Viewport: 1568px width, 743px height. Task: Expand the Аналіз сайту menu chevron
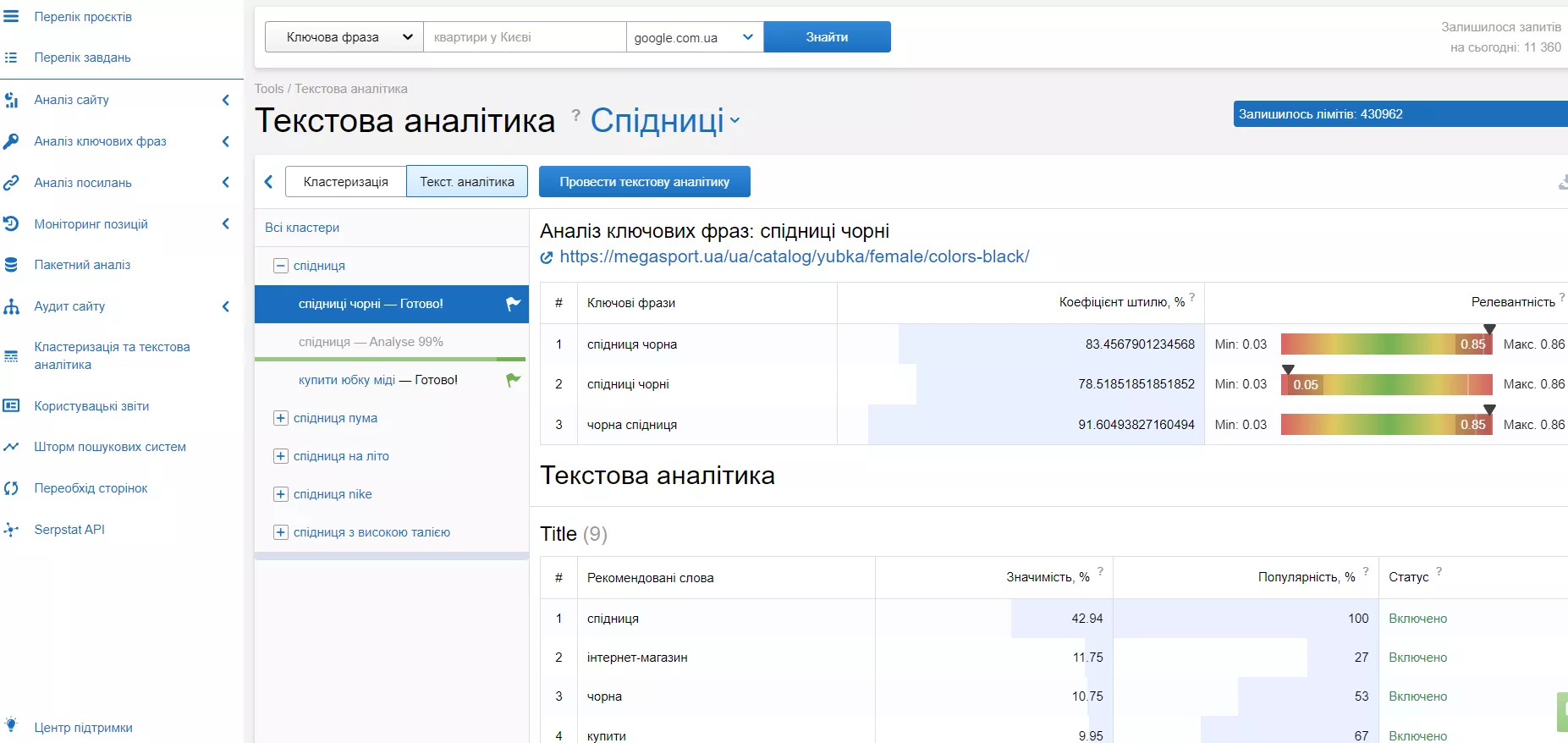point(226,100)
